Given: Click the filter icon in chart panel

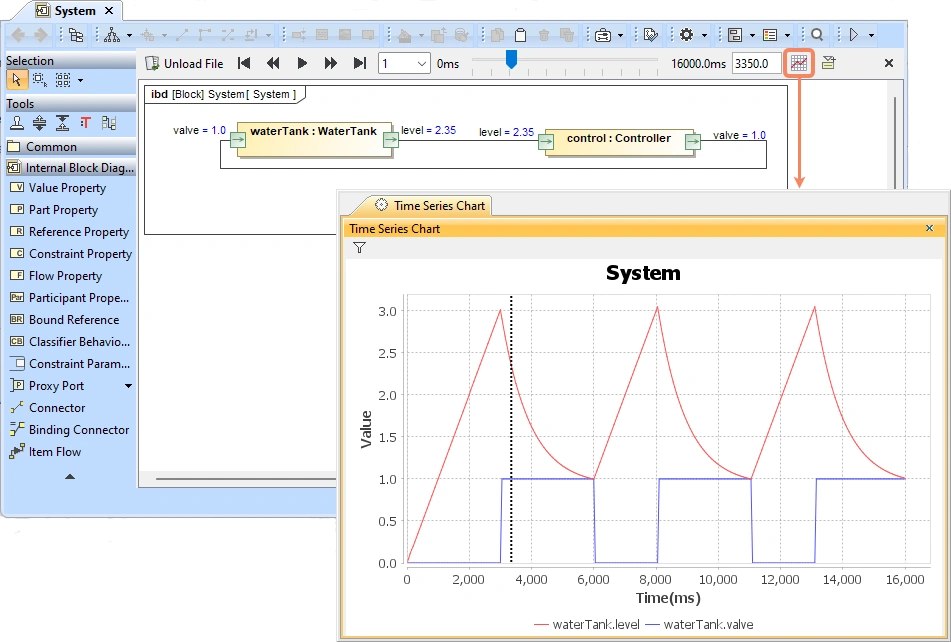Looking at the screenshot, I should (x=360, y=248).
